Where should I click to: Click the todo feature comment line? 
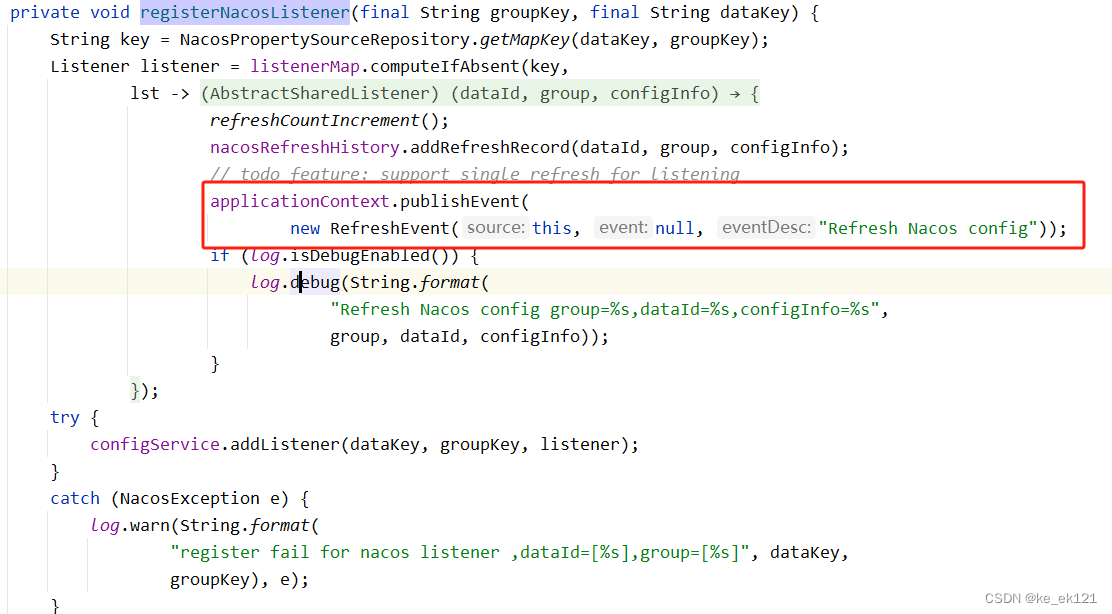point(474,174)
